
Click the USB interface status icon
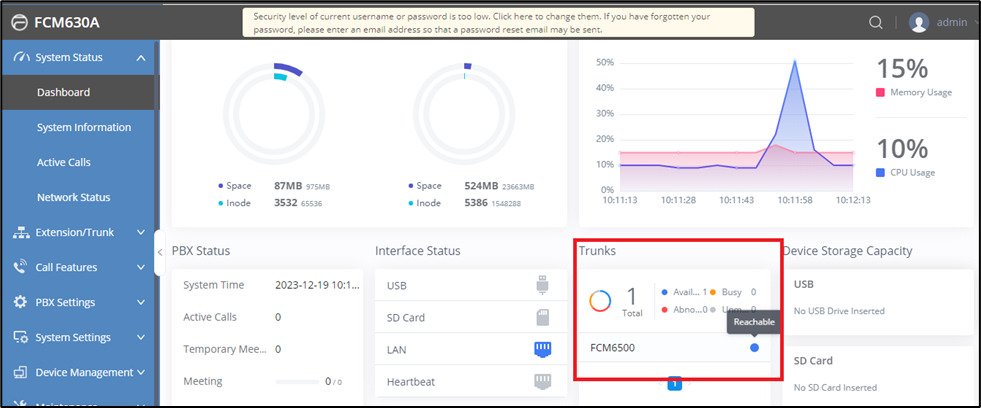[542, 285]
